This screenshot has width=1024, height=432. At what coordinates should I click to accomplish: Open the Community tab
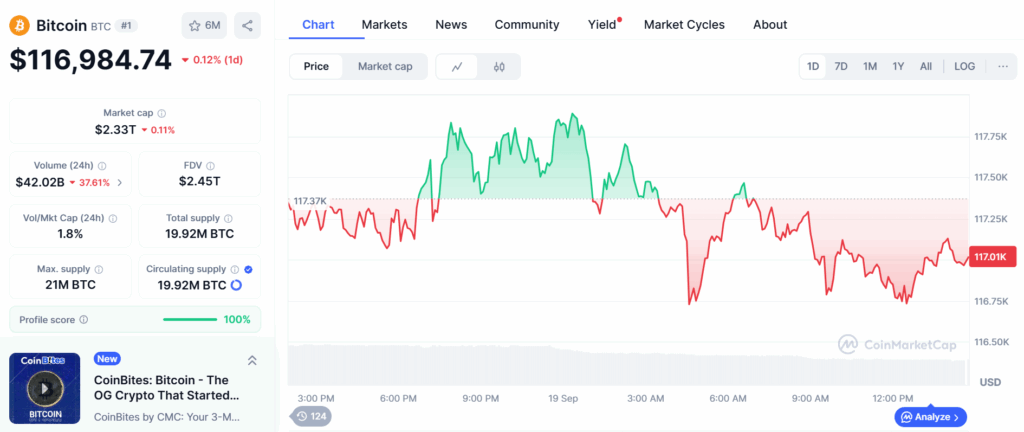(527, 25)
